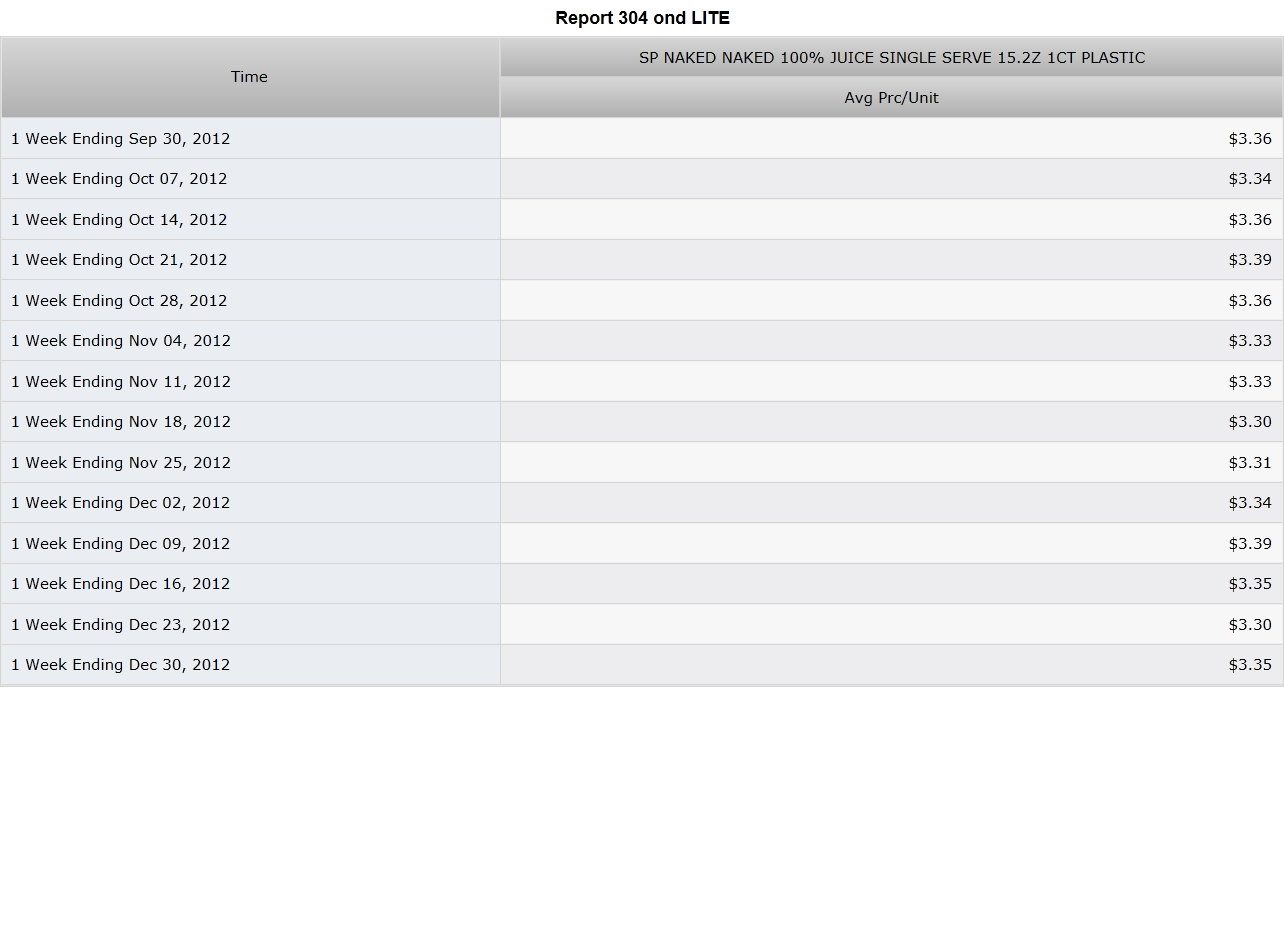Select row '1 Week Ending Oct 28, 2012'
The width and height of the screenshot is (1284, 946).
pos(642,300)
